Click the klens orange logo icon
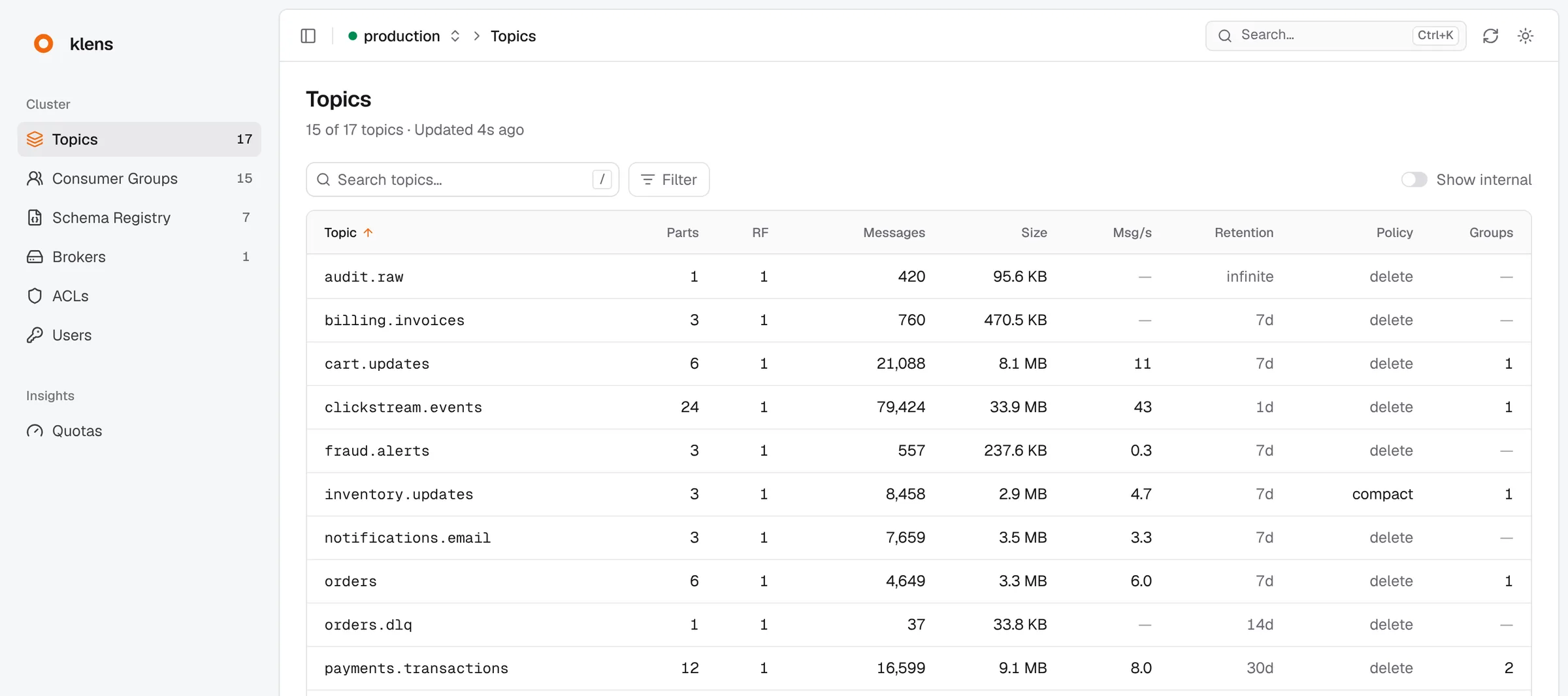 [x=44, y=44]
